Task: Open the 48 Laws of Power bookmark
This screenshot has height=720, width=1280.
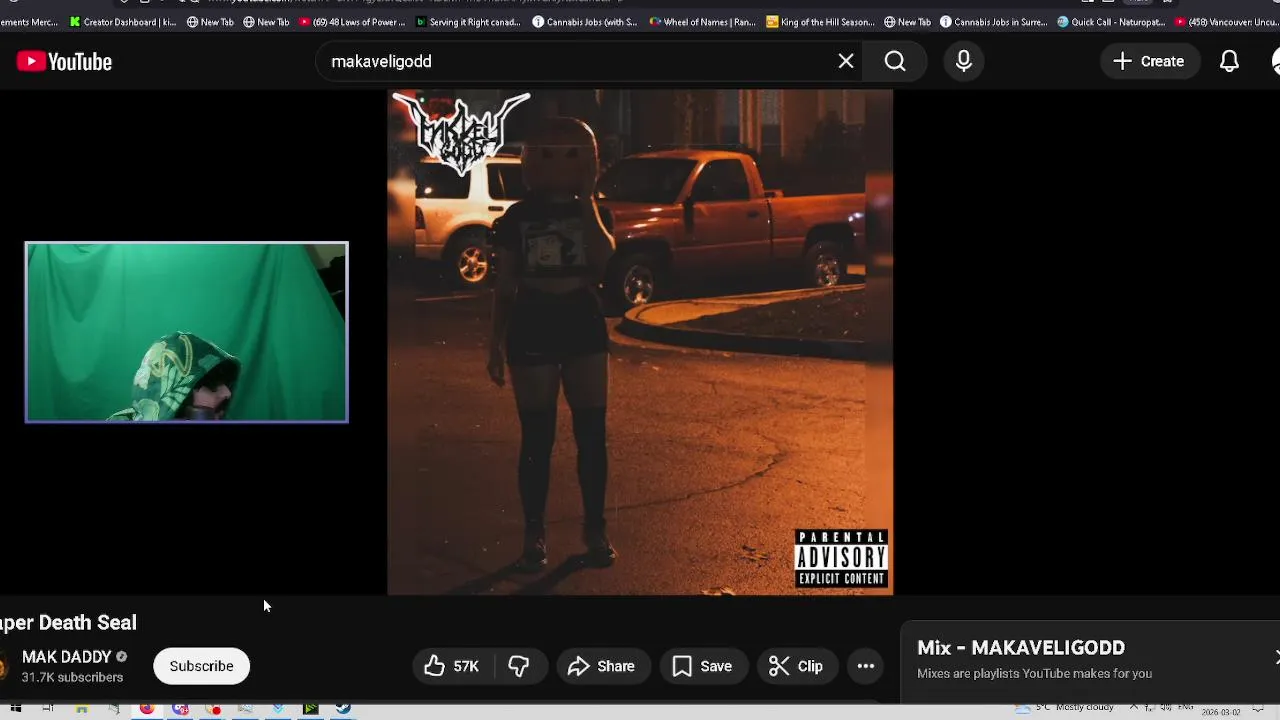Action: coord(353,22)
